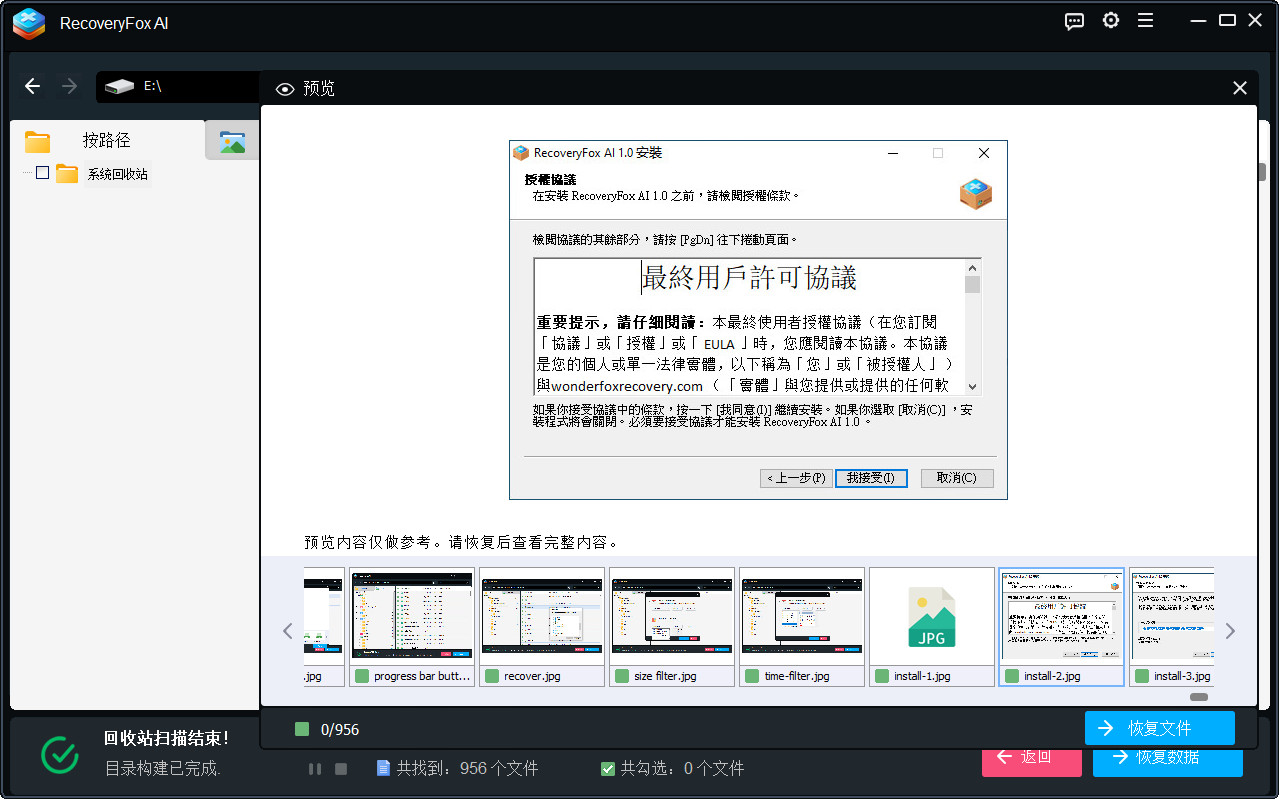The height and width of the screenshot is (799, 1279).
Task: Toggle the preview eye icon
Action: (x=285, y=88)
